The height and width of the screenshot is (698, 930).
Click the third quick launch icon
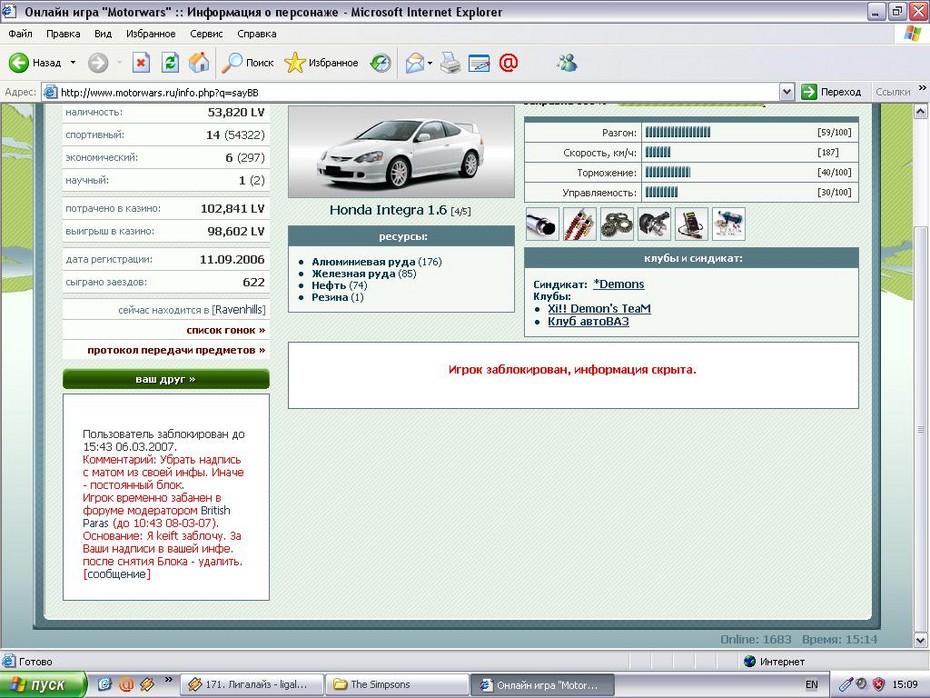click(146, 684)
